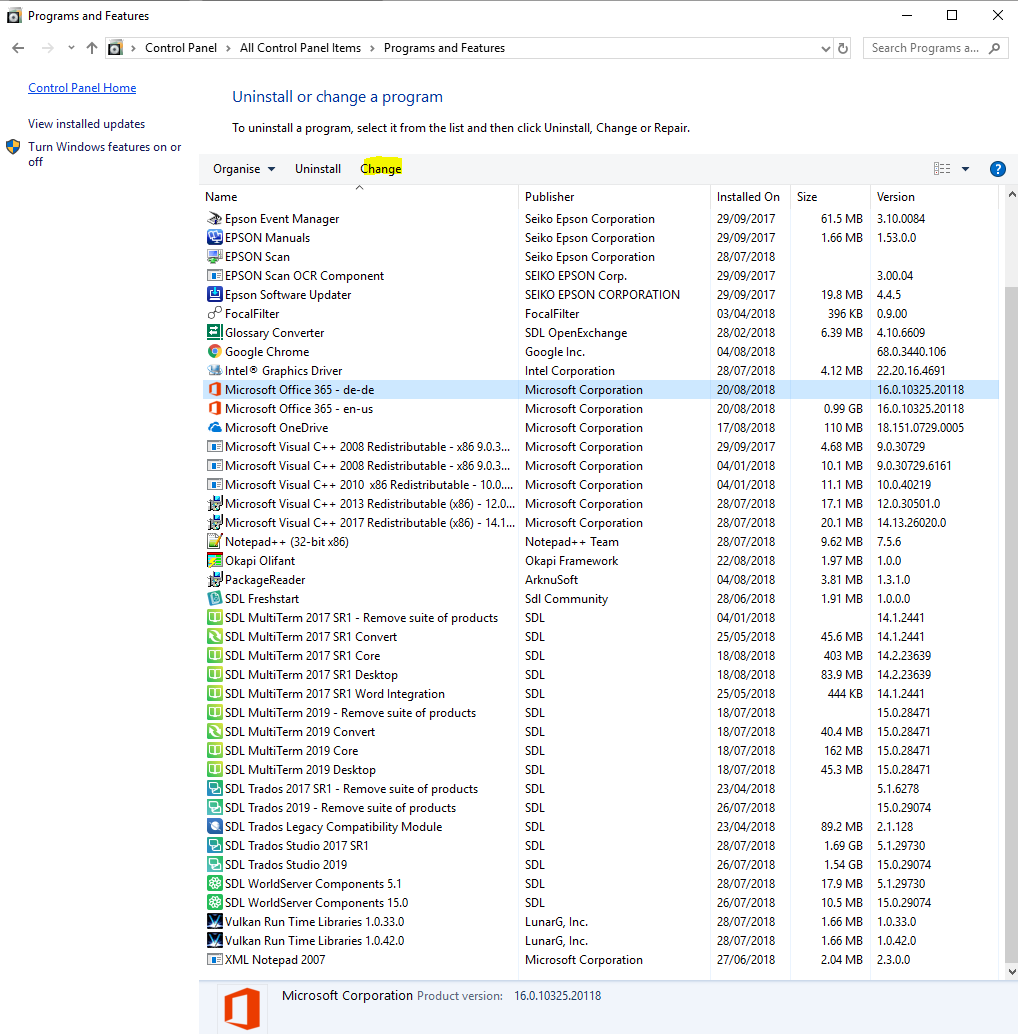Click the PackageReader icon

click(214, 580)
